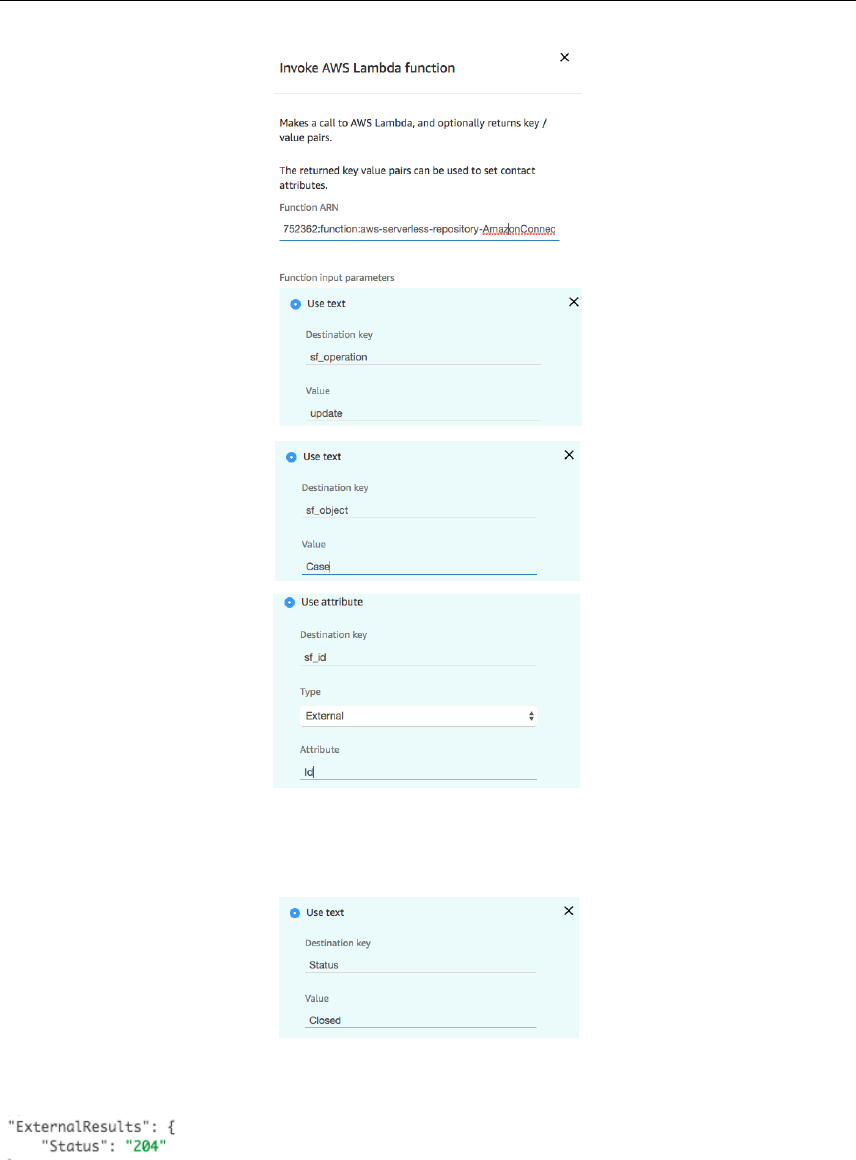Edit the Status destination key field
Viewport: 856px width, 1160px height.
tap(420, 965)
